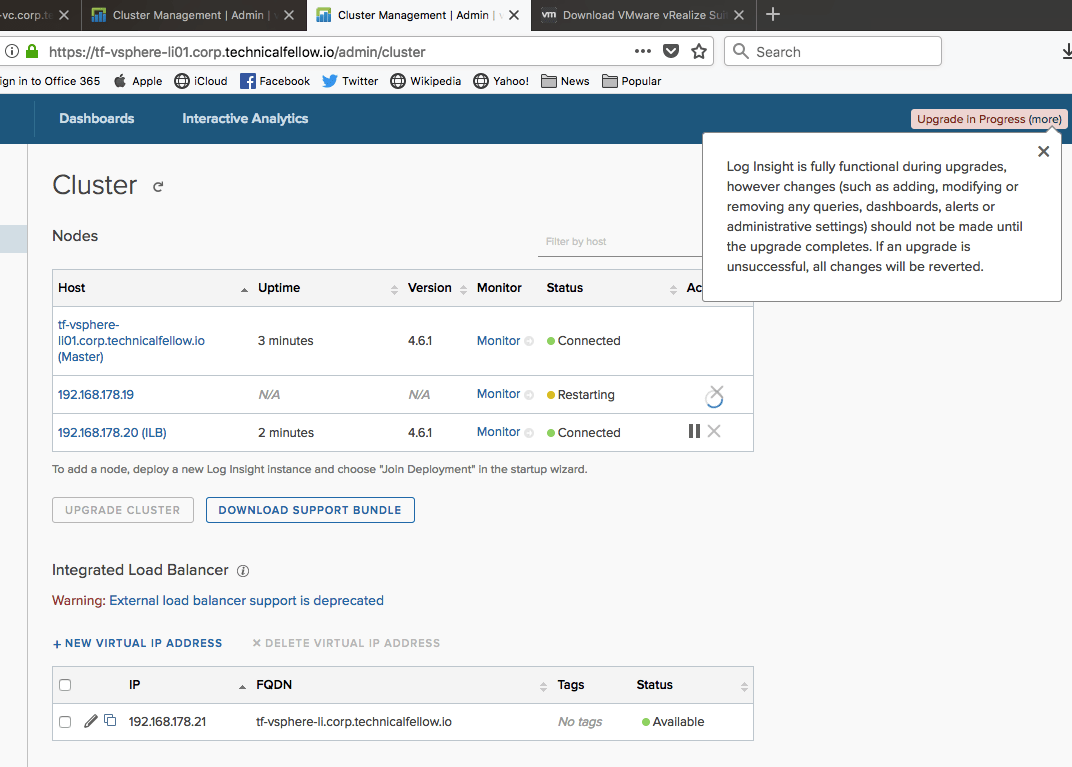Open the News bookmarks folder

[565, 81]
